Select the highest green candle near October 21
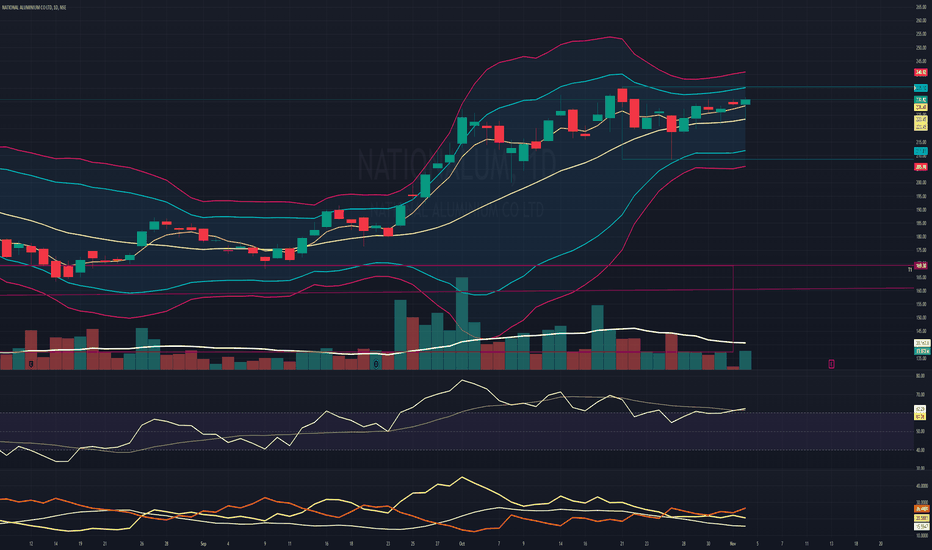This screenshot has height=550, width=932. [610, 106]
